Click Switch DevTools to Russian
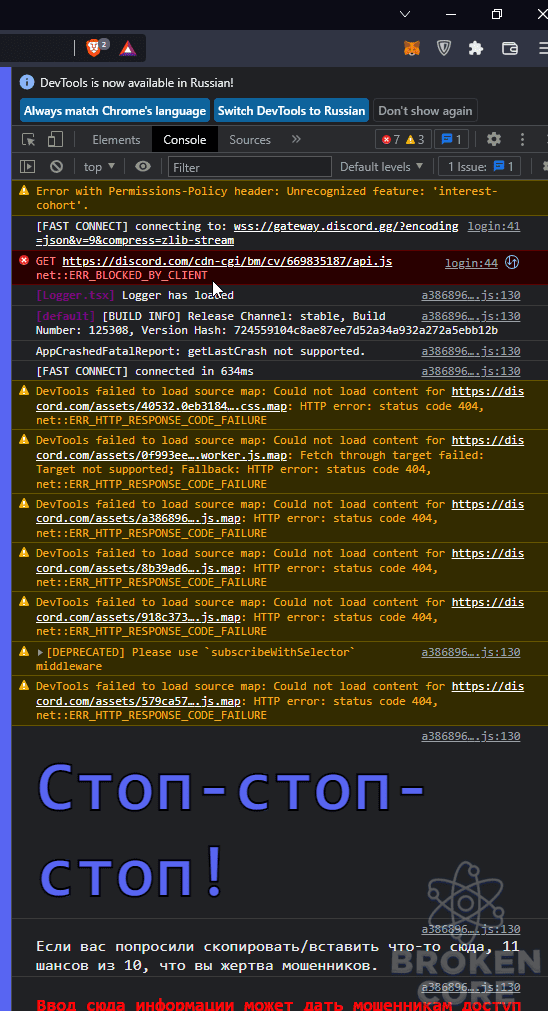 291,111
